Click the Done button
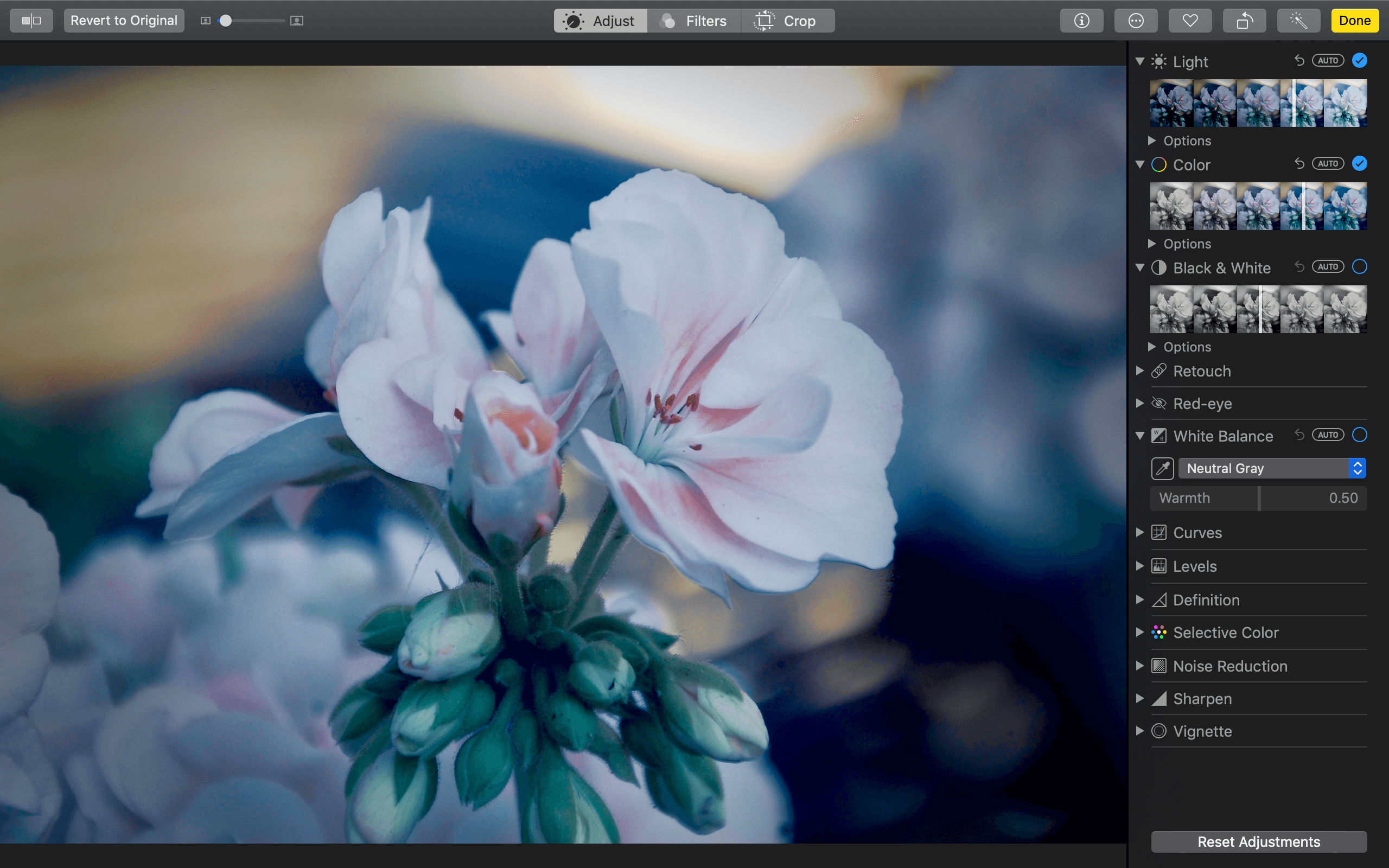The height and width of the screenshot is (868, 1389). [x=1355, y=20]
